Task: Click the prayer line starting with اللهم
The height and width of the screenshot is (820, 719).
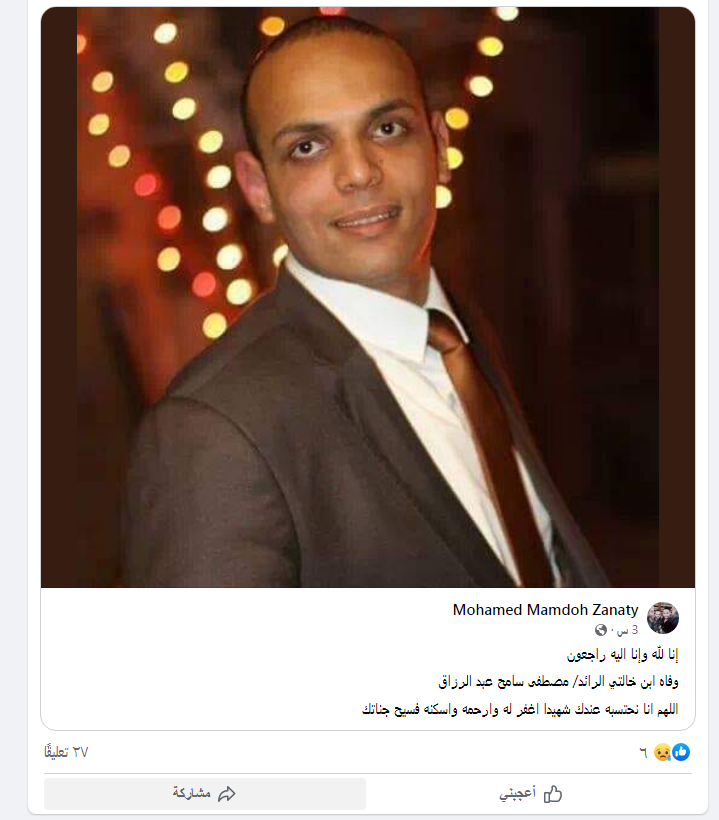Action: point(520,709)
